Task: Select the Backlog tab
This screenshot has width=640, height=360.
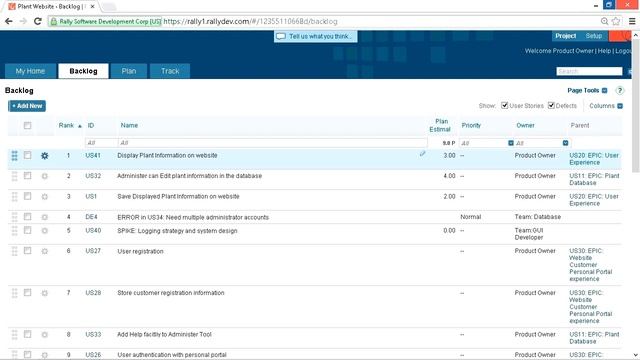Action: [x=83, y=71]
